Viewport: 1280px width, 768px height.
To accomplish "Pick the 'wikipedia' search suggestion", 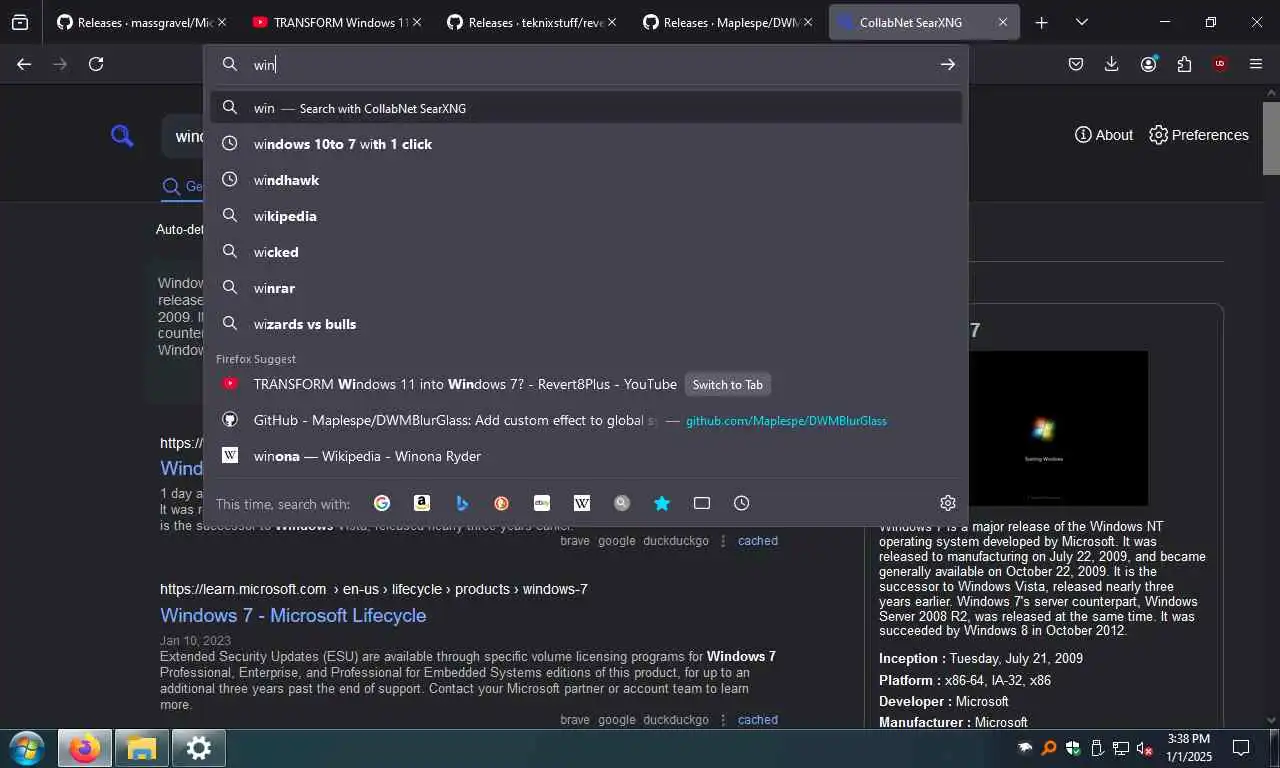I will (x=586, y=216).
